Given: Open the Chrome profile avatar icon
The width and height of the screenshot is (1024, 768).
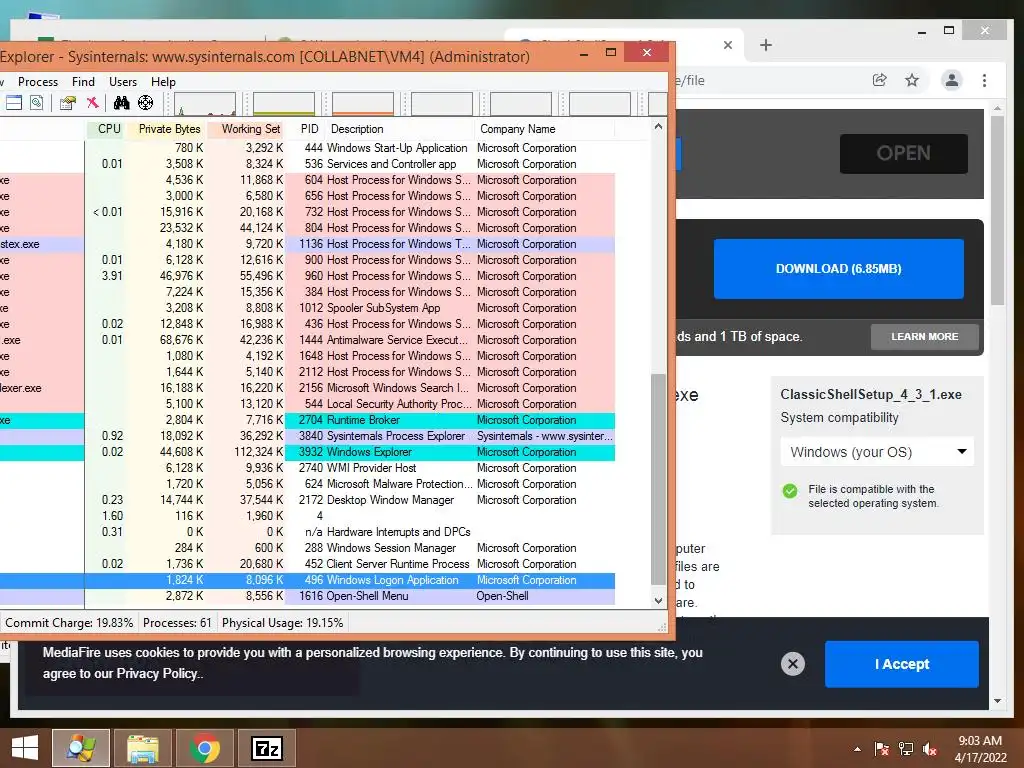Looking at the screenshot, I should [952, 80].
